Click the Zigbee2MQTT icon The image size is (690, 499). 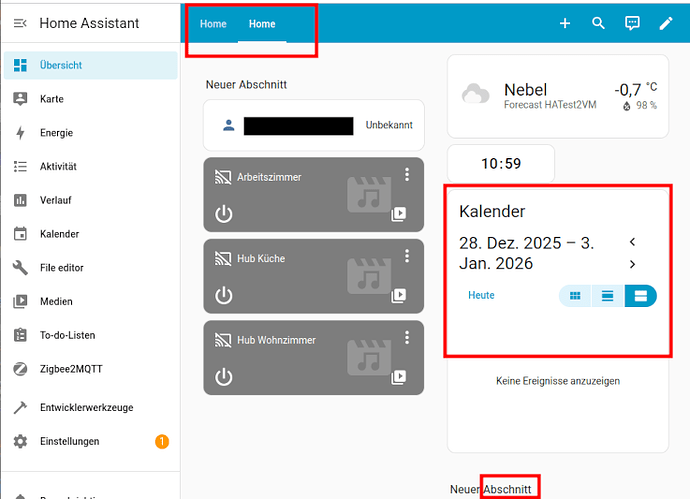click(x=20, y=369)
